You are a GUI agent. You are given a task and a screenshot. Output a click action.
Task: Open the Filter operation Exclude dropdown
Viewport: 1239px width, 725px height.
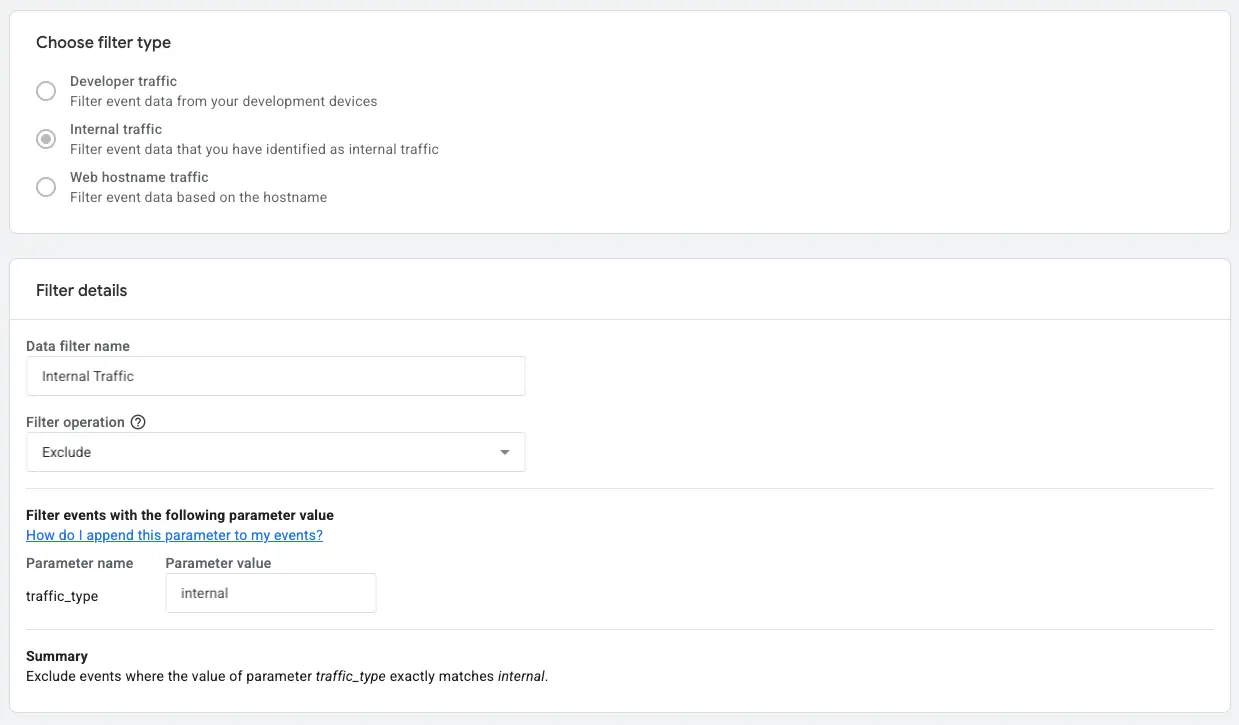(x=275, y=452)
